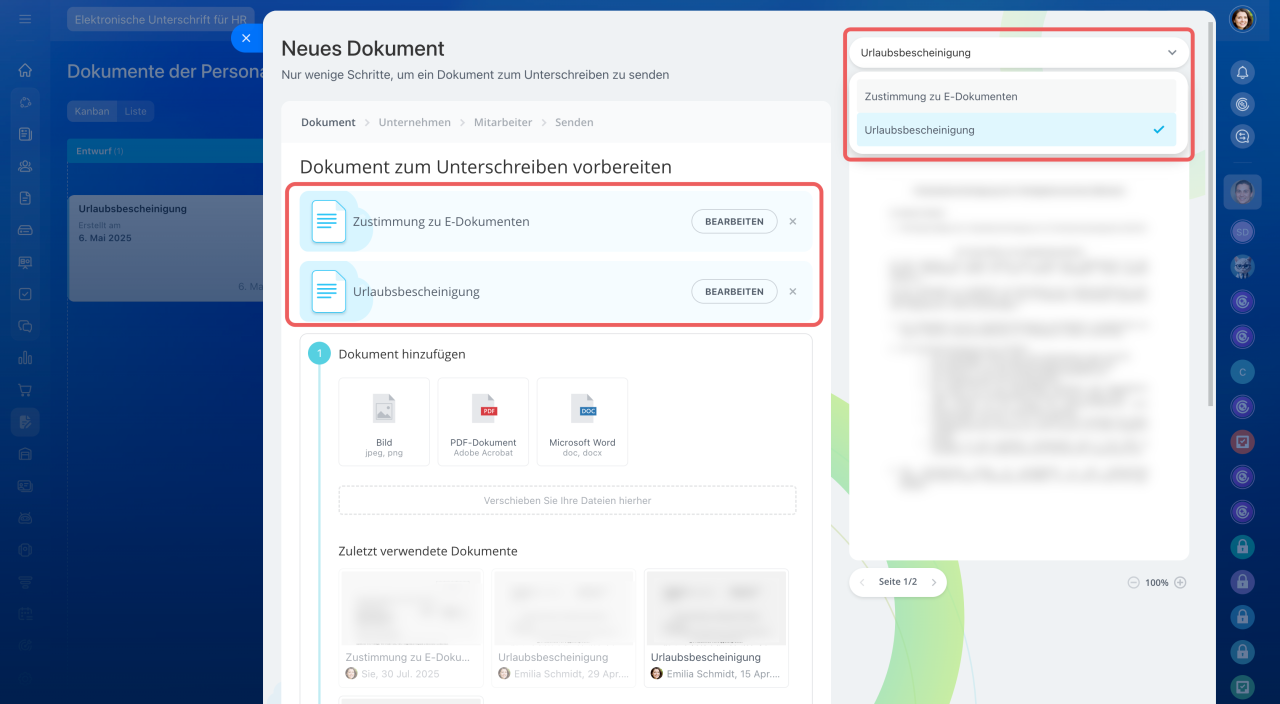Zoom out the document preview
This screenshot has width=1280, height=704.
[1133, 582]
